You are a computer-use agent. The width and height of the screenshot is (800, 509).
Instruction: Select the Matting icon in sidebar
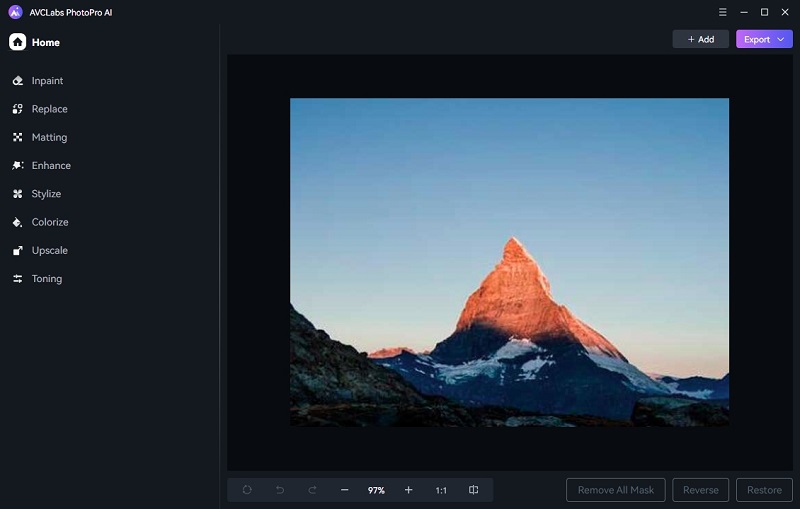tap(18, 137)
